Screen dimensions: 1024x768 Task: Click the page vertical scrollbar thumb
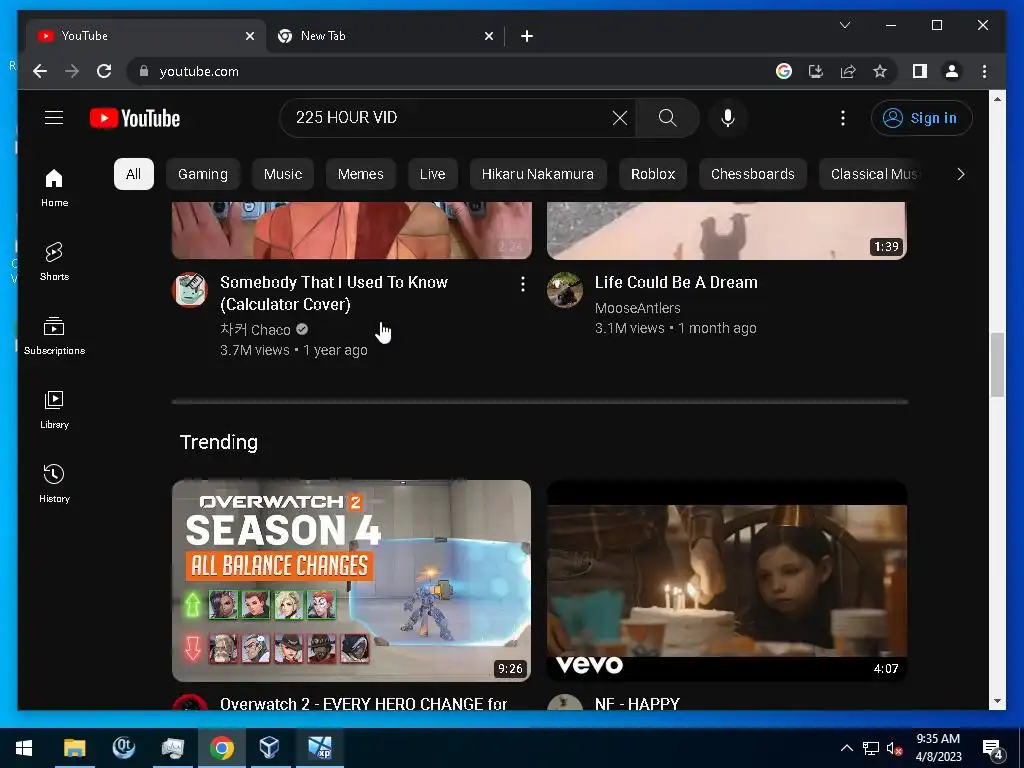[997, 364]
